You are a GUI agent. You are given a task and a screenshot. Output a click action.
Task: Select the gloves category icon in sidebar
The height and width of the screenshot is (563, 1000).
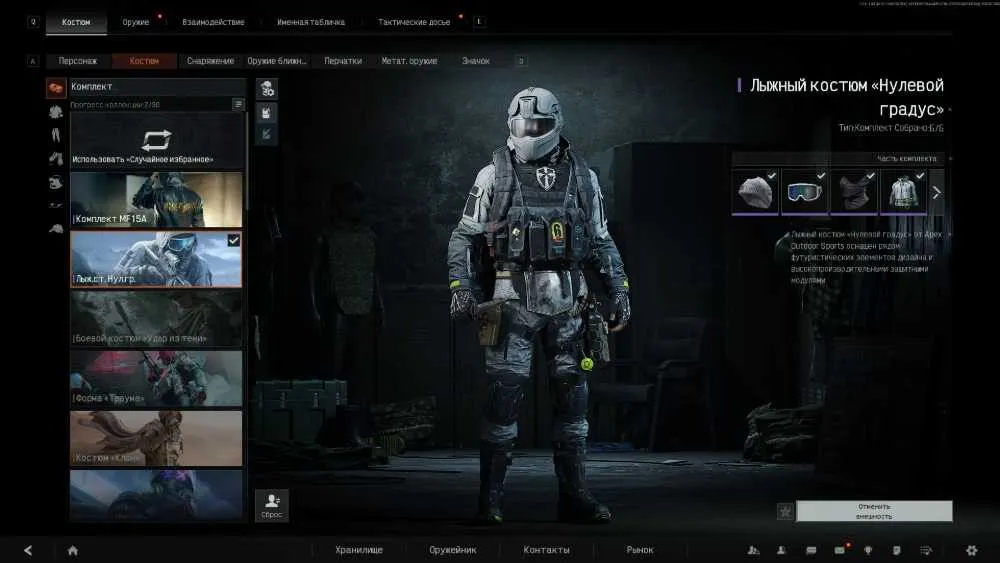click(x=55, y=159)
